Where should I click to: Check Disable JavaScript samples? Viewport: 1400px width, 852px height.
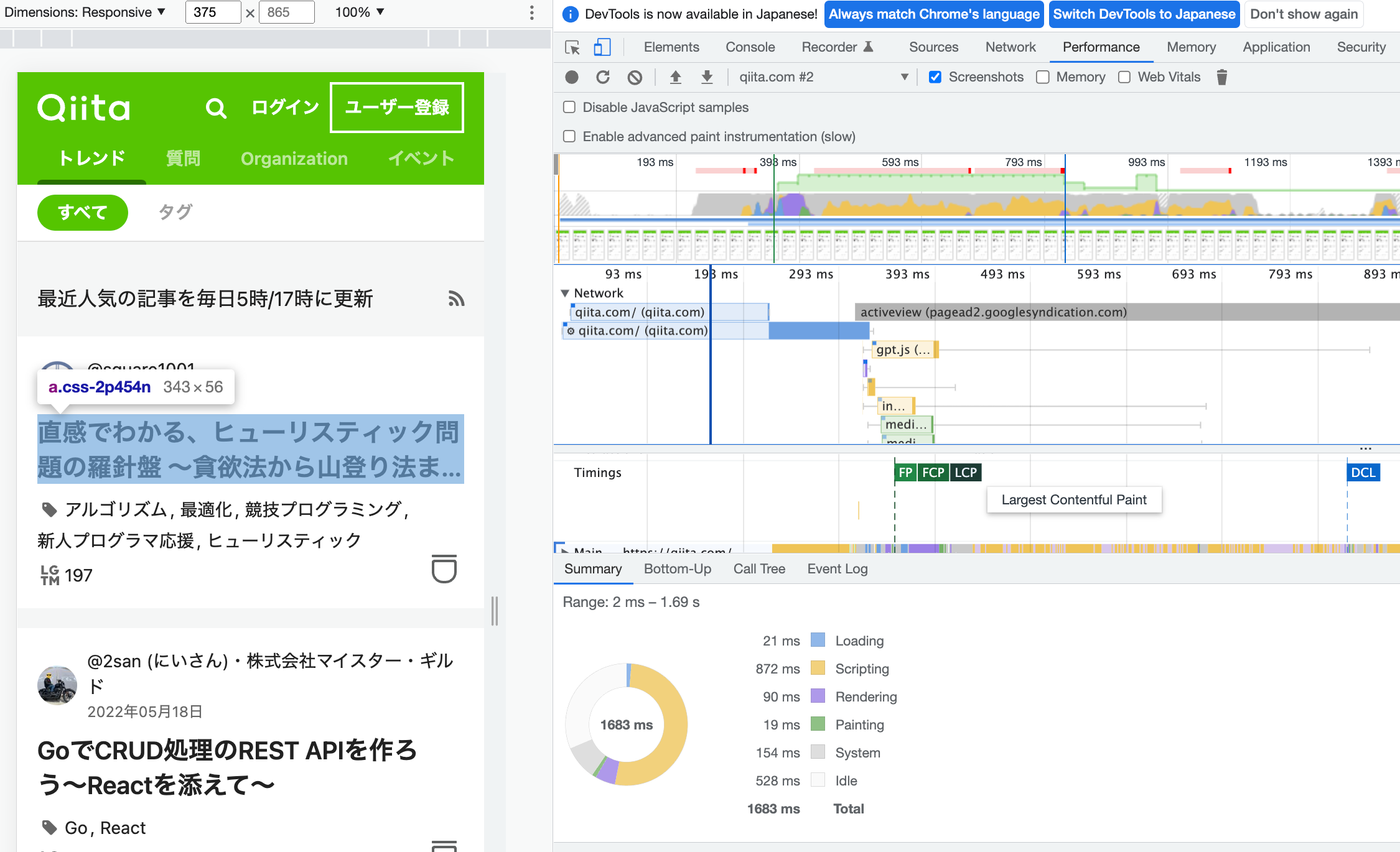[x=569, y=107]
